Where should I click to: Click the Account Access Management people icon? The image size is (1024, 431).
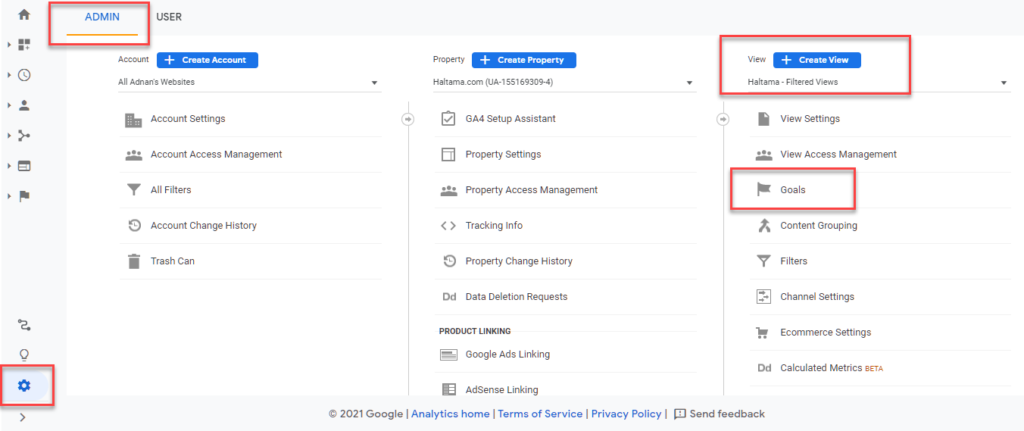[133, 155]
